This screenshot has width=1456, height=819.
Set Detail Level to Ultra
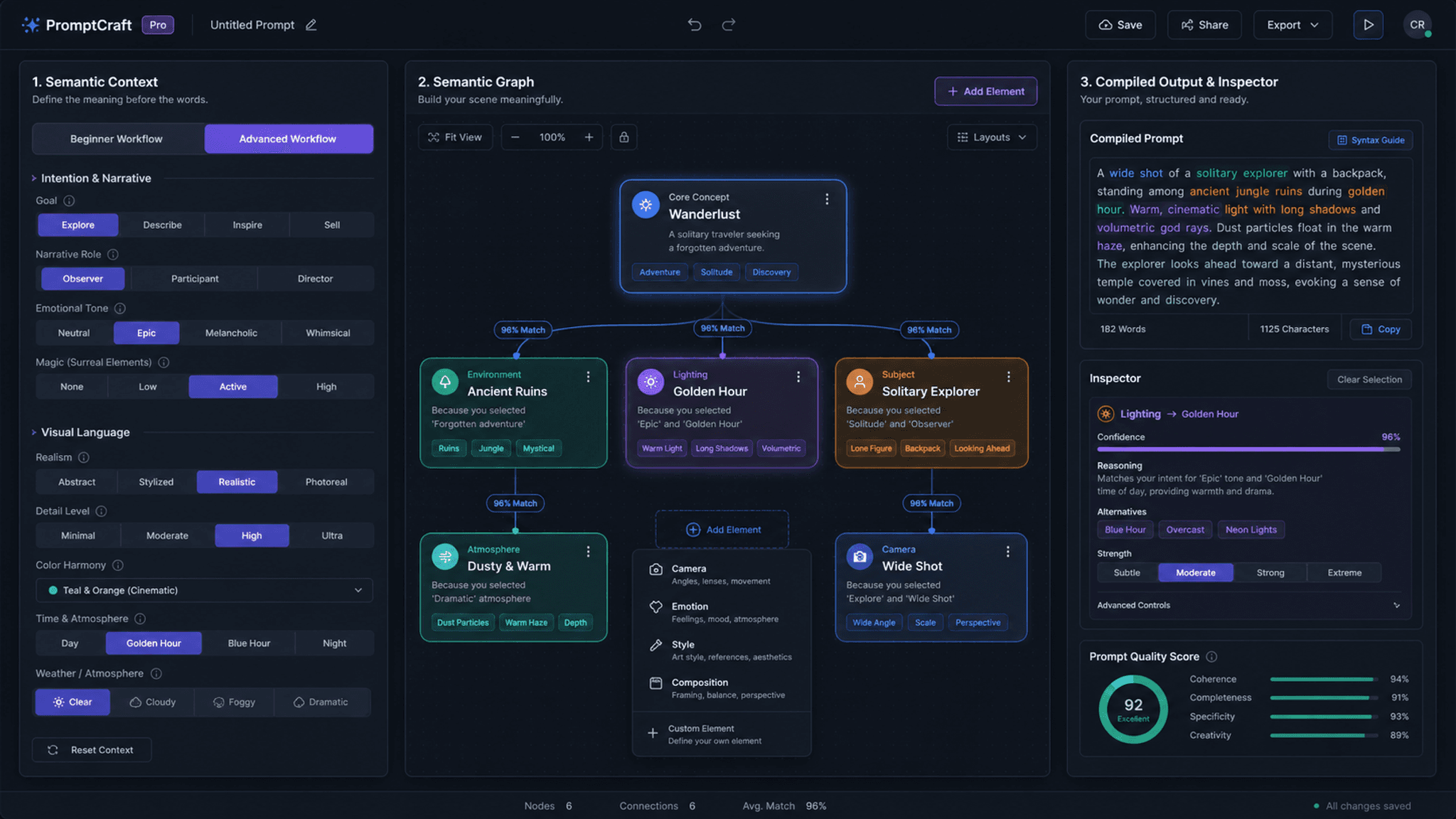tap(332, 536)
